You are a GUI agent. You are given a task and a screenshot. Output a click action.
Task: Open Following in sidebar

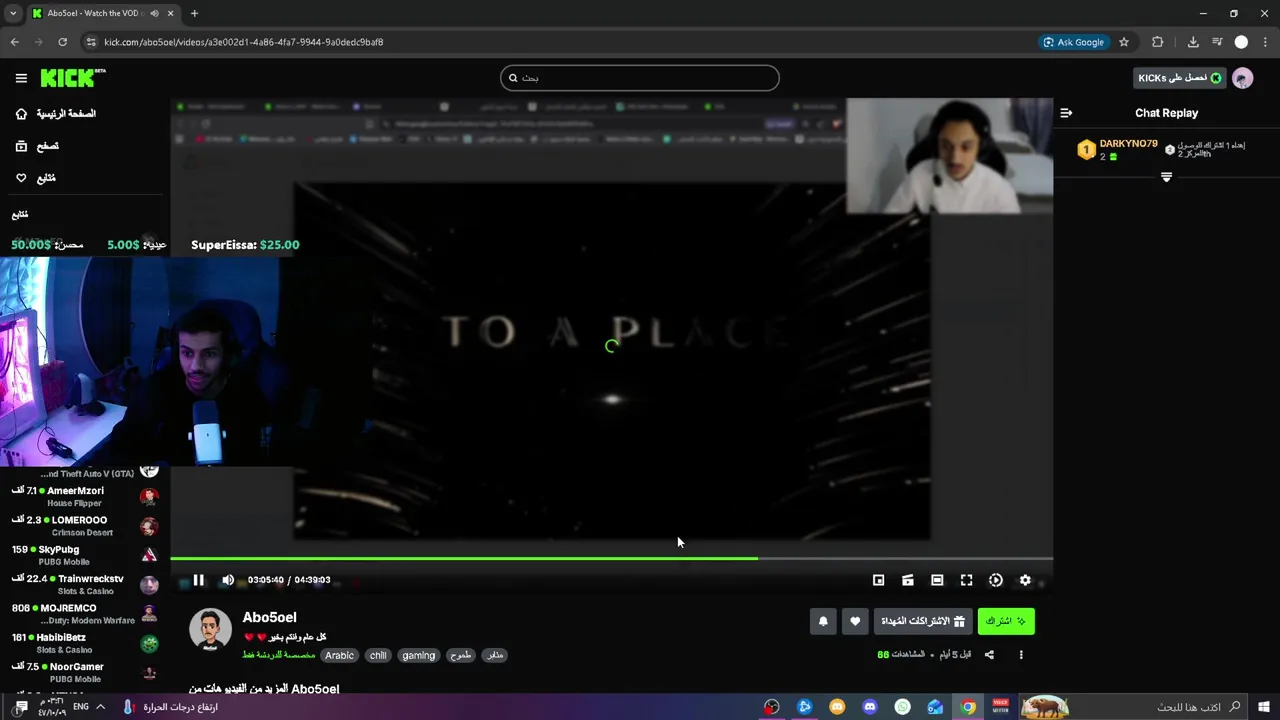(36, 178)
